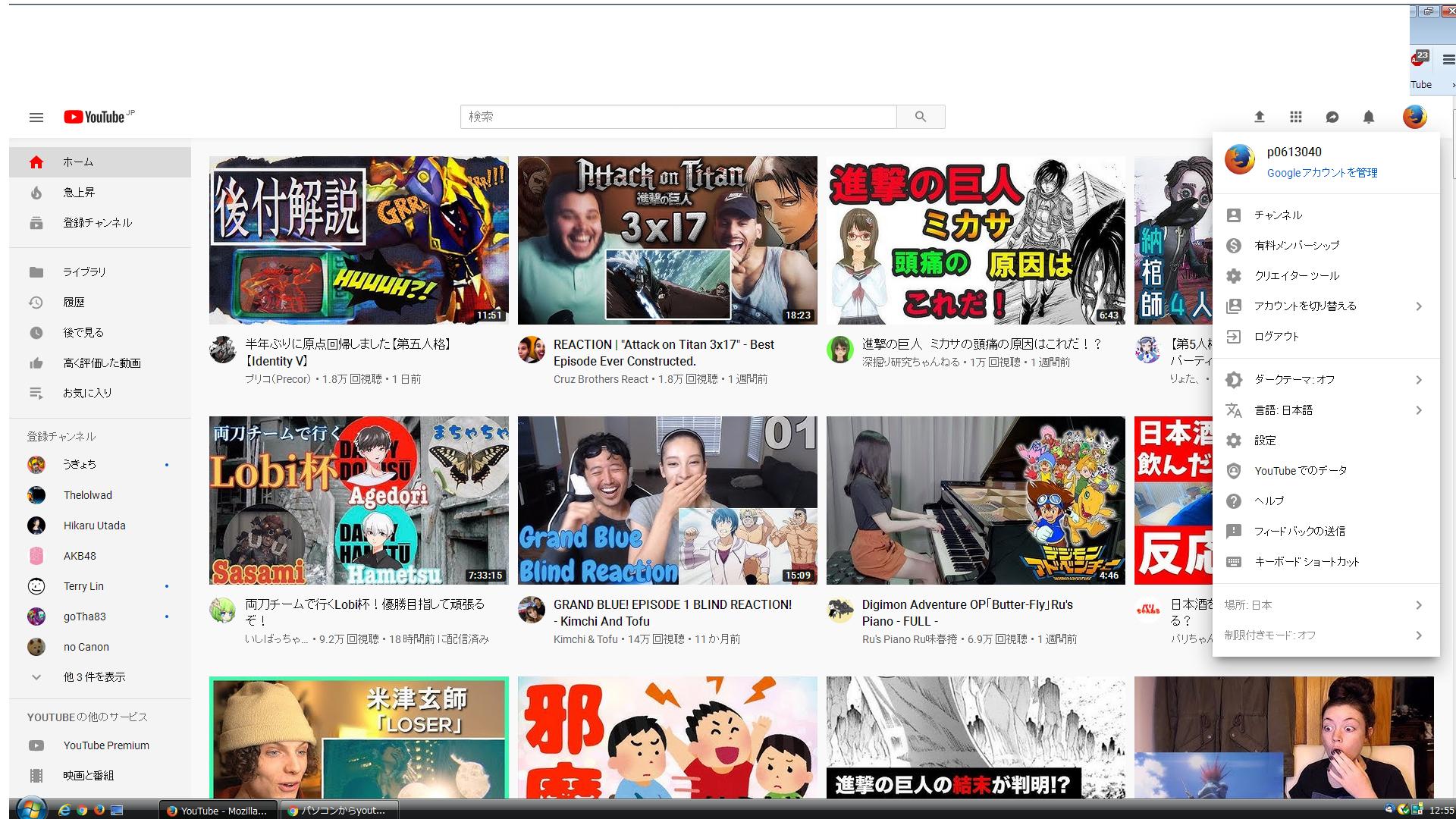1456x819 pixels.
Task: Click video title 半年ぶりに原点回帰しました
Action: coord(350,353)
